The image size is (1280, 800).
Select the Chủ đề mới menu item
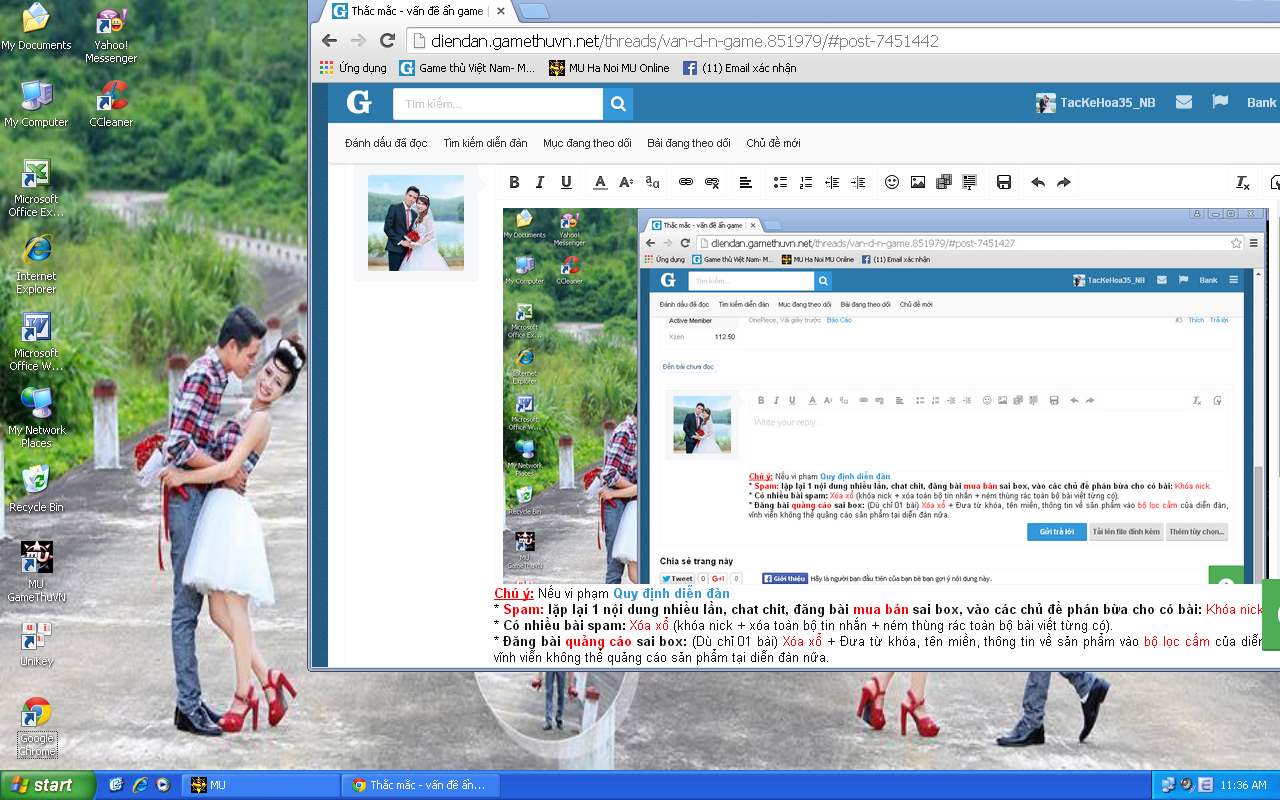[773, 143]
